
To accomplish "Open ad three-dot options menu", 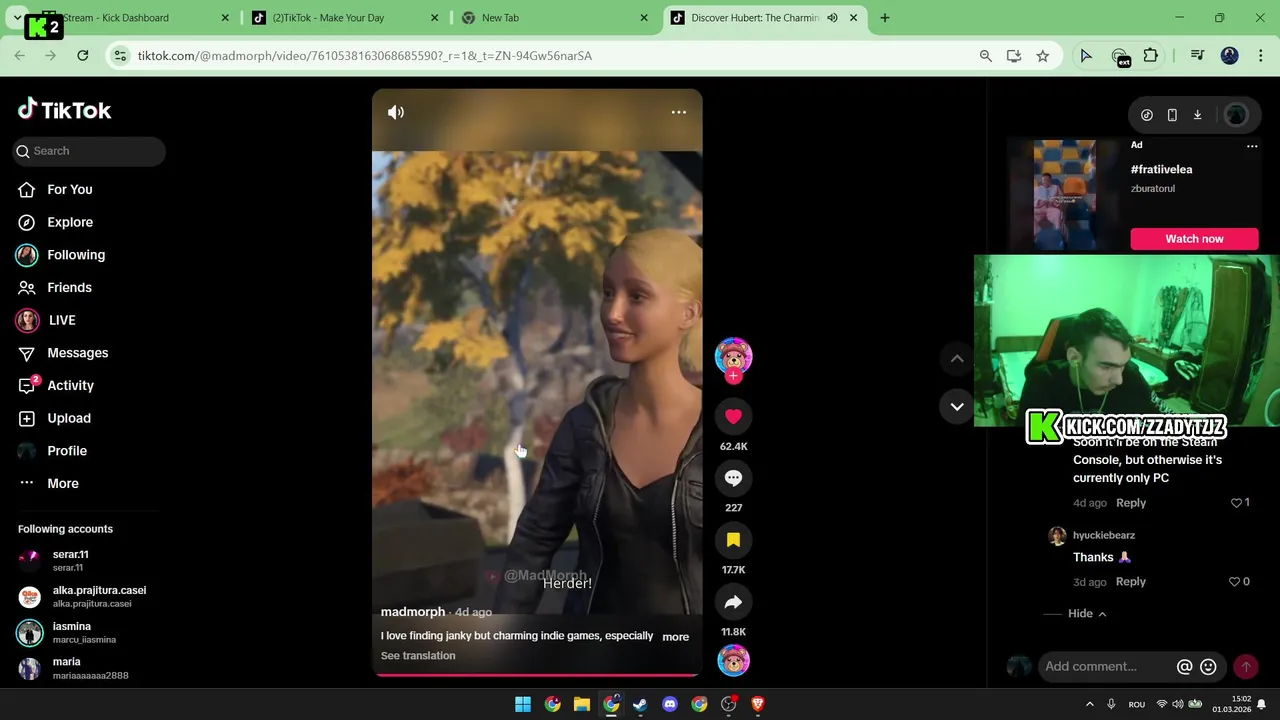I will point(1252,146).
